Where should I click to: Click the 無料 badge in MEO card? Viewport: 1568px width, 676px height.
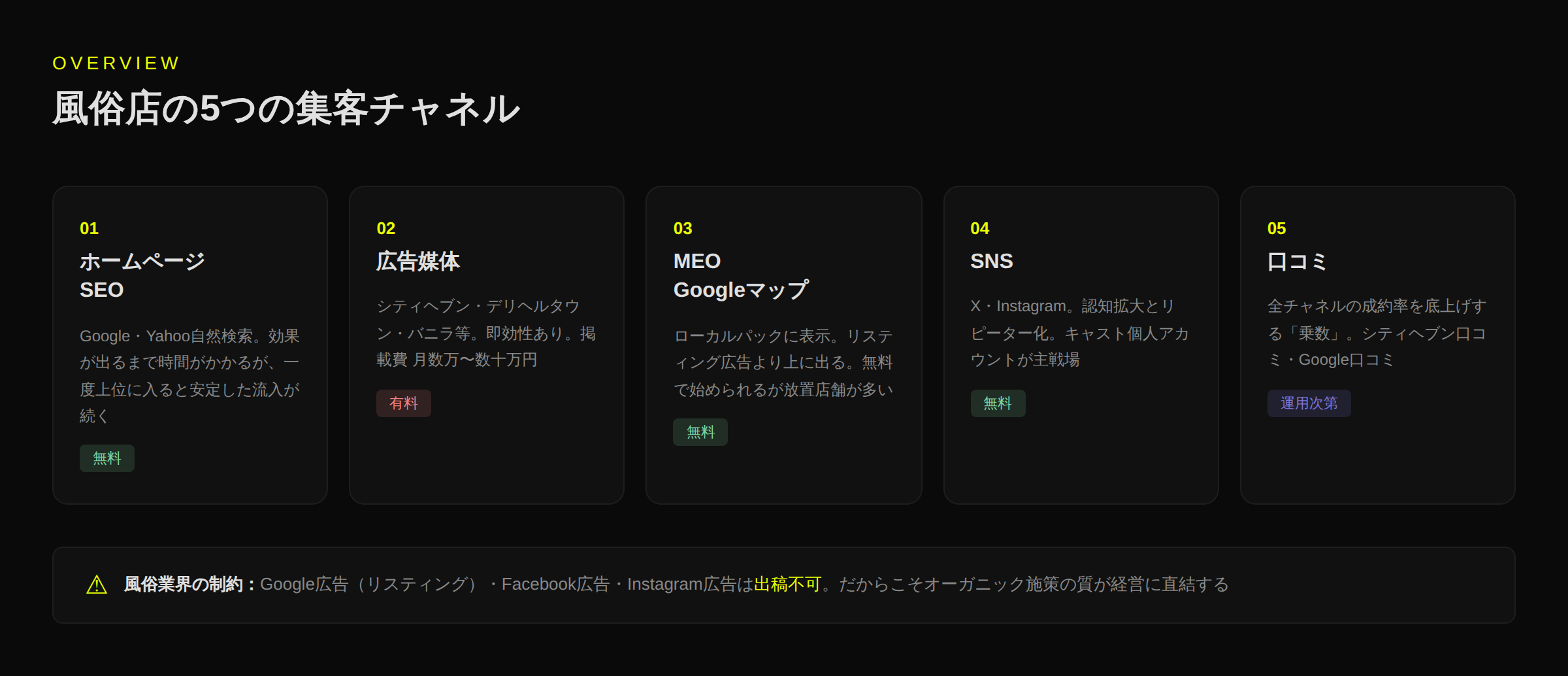click(x=700, y=432)
